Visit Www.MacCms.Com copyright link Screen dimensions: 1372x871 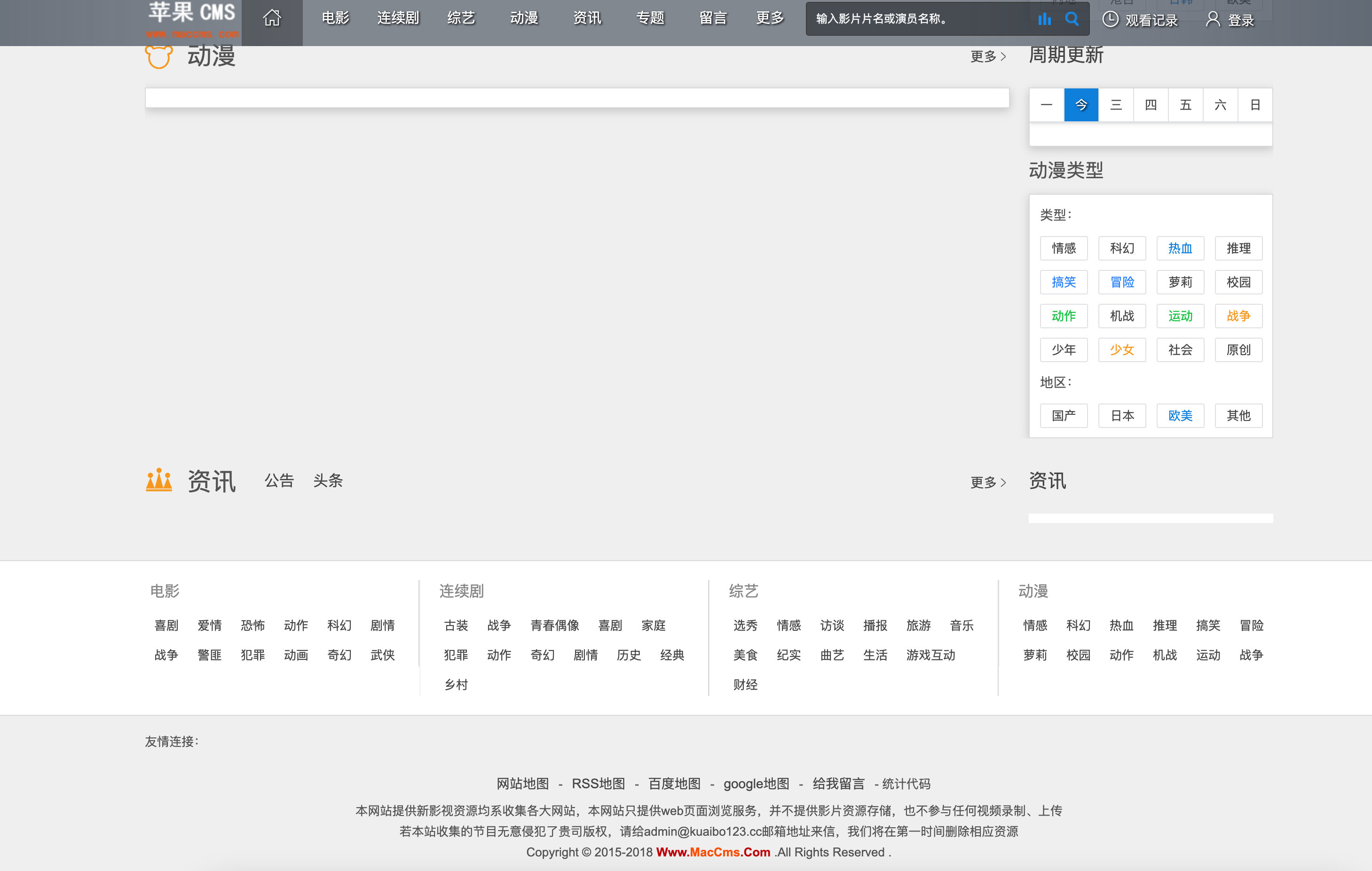[x=713, y=852]
